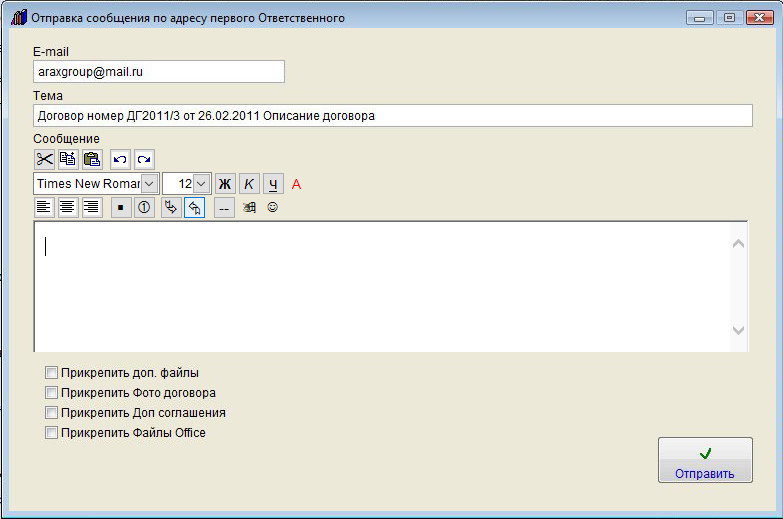Decrease indent of the paragraph
The width and height of the screenshot is (783, 519).
pyautogui.click(x=195, y=207)
